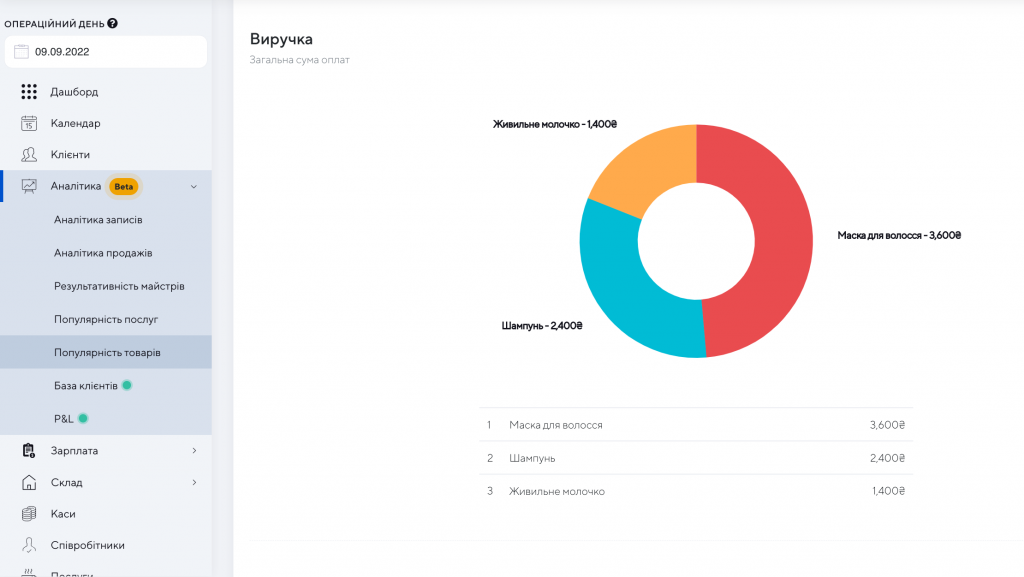Collapse the Аналітика section chevron
The width and height of the screenshot is (1024, 577).
point(193,186)
